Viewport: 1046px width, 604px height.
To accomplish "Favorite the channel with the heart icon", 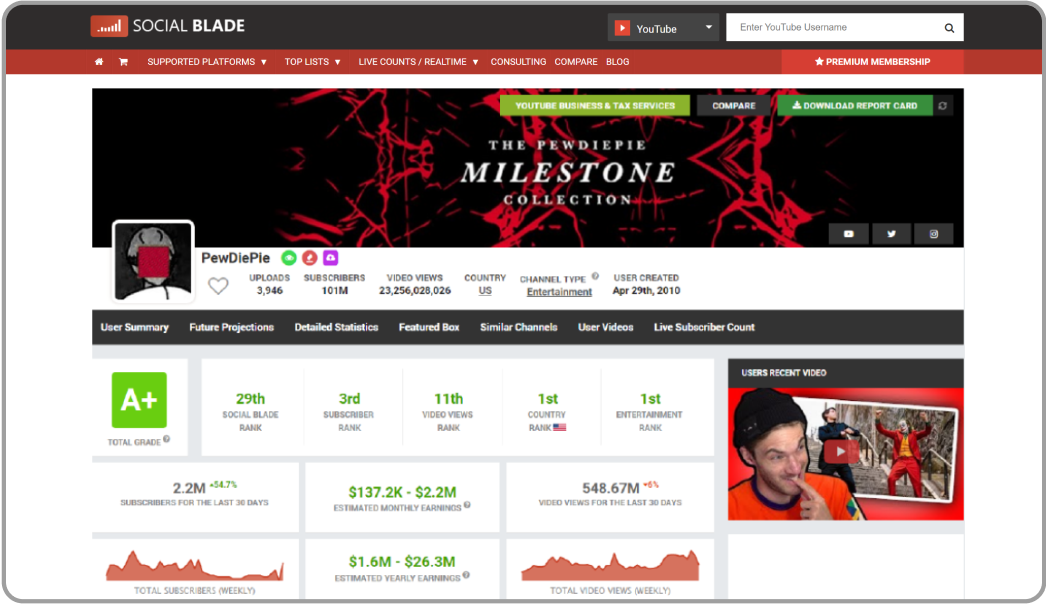I will click(x=218, y=286).
